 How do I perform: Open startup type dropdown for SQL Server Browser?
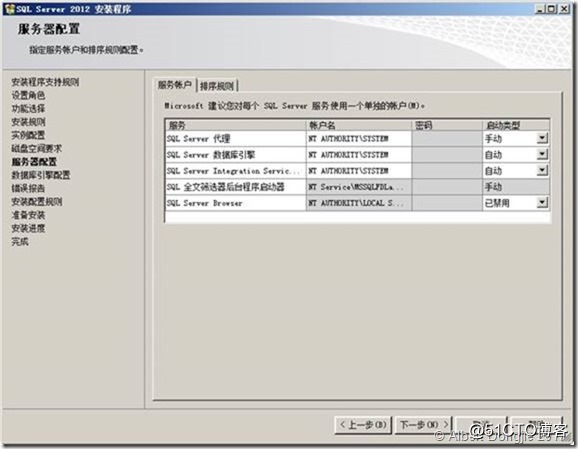542,203
